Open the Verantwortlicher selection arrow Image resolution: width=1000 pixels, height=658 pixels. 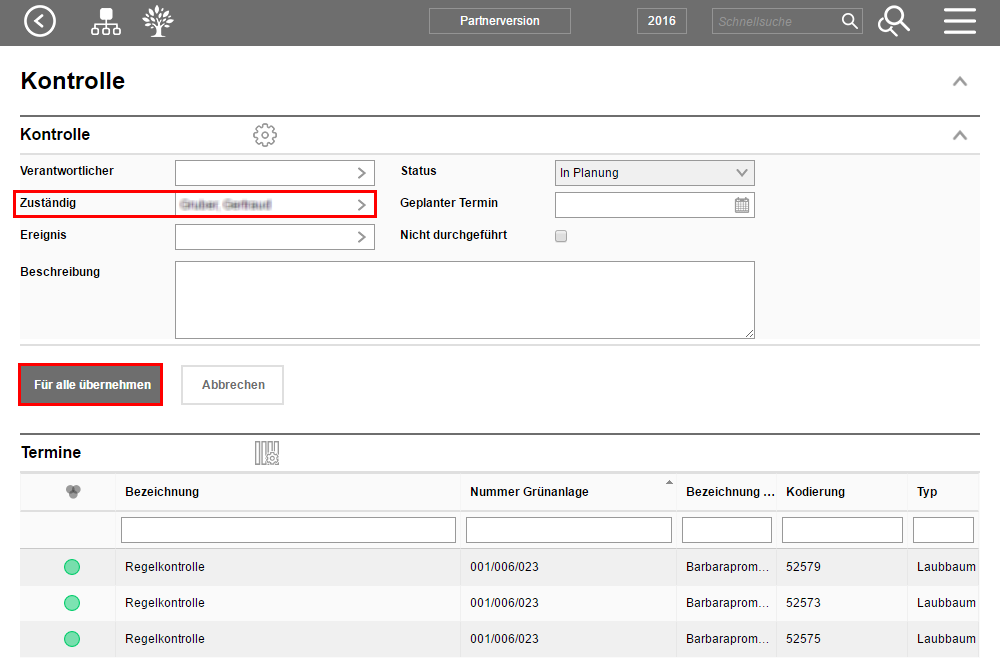pyautogui.click(x=361, y=173)
